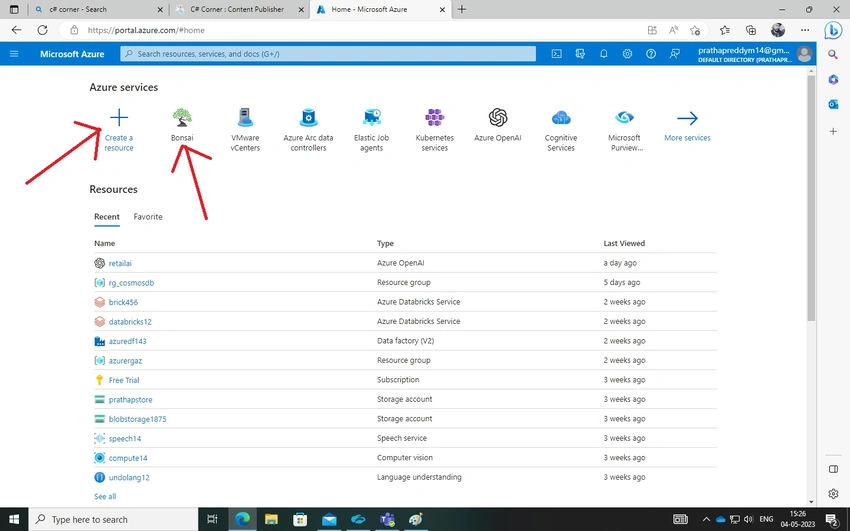Open the Bonsai service
The width and height of the screenshot is (850, 531).
pyautogui.click(x=182, y=125)
